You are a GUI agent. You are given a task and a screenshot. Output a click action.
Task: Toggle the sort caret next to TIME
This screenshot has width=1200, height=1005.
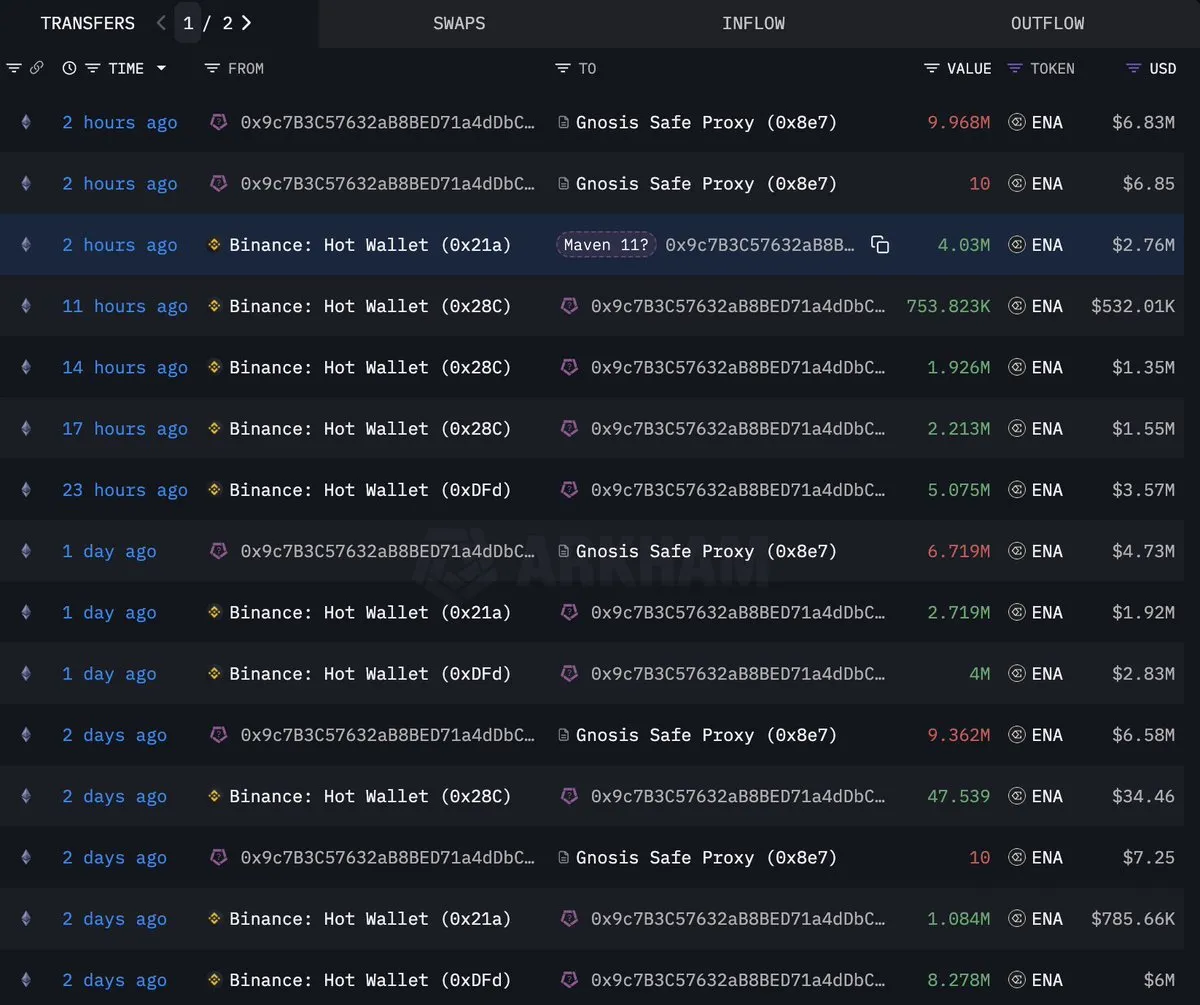161,68
